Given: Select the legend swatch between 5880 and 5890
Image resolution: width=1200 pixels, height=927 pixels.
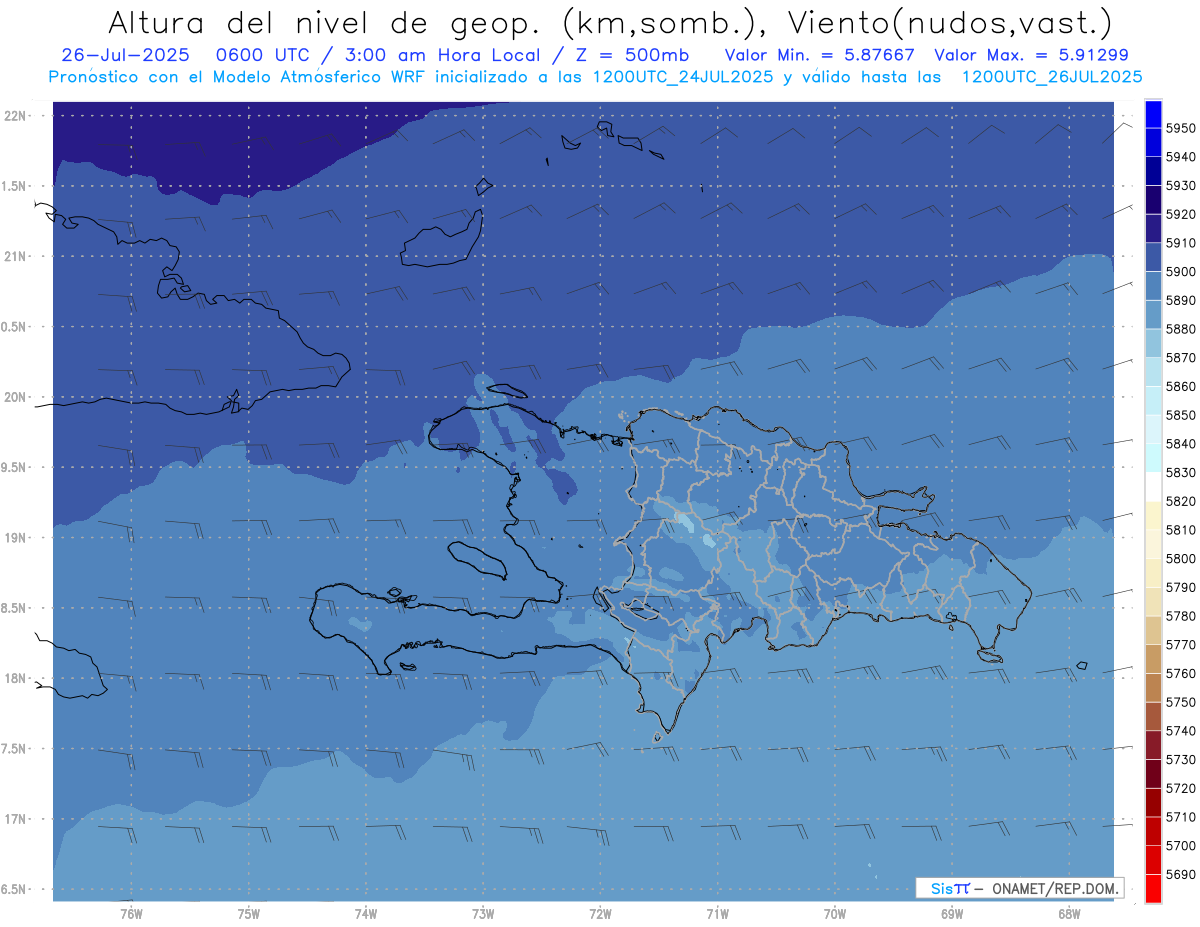Looking at the screenshot, I should tap(1153, 315).
